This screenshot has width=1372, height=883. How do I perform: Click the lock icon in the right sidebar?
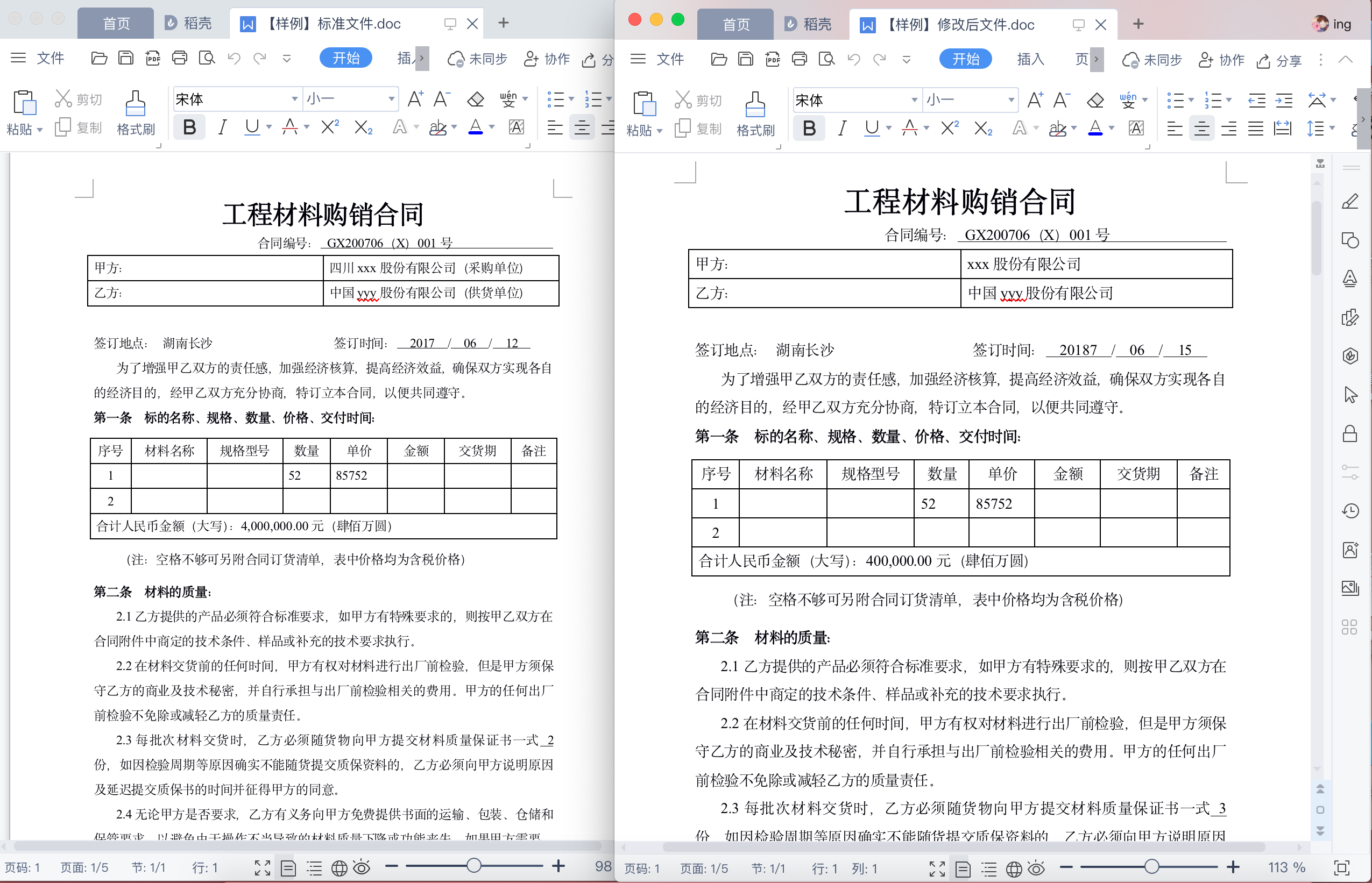tap(1350, 434)
